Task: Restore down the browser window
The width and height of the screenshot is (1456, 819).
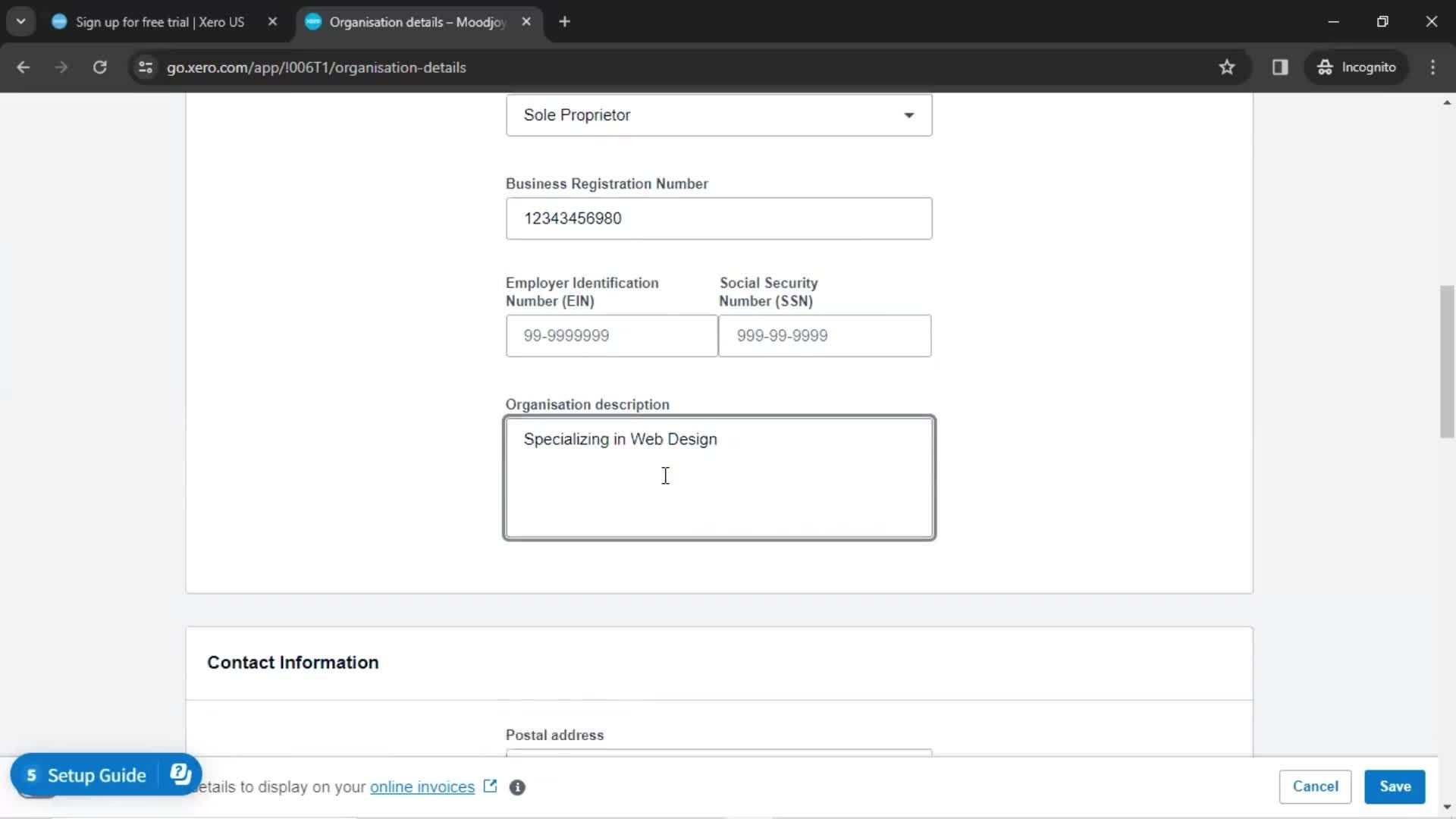Action: coord(1382,22)
